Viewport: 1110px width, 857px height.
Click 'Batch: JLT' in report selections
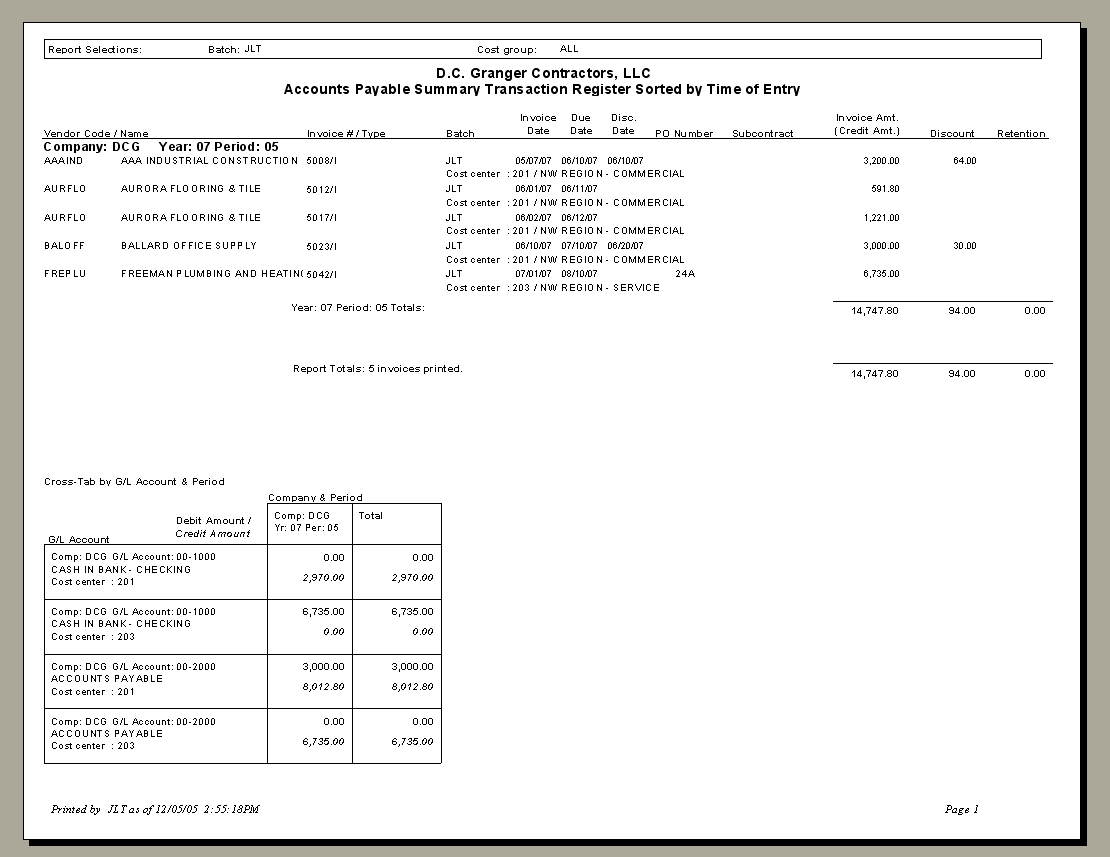234,49
